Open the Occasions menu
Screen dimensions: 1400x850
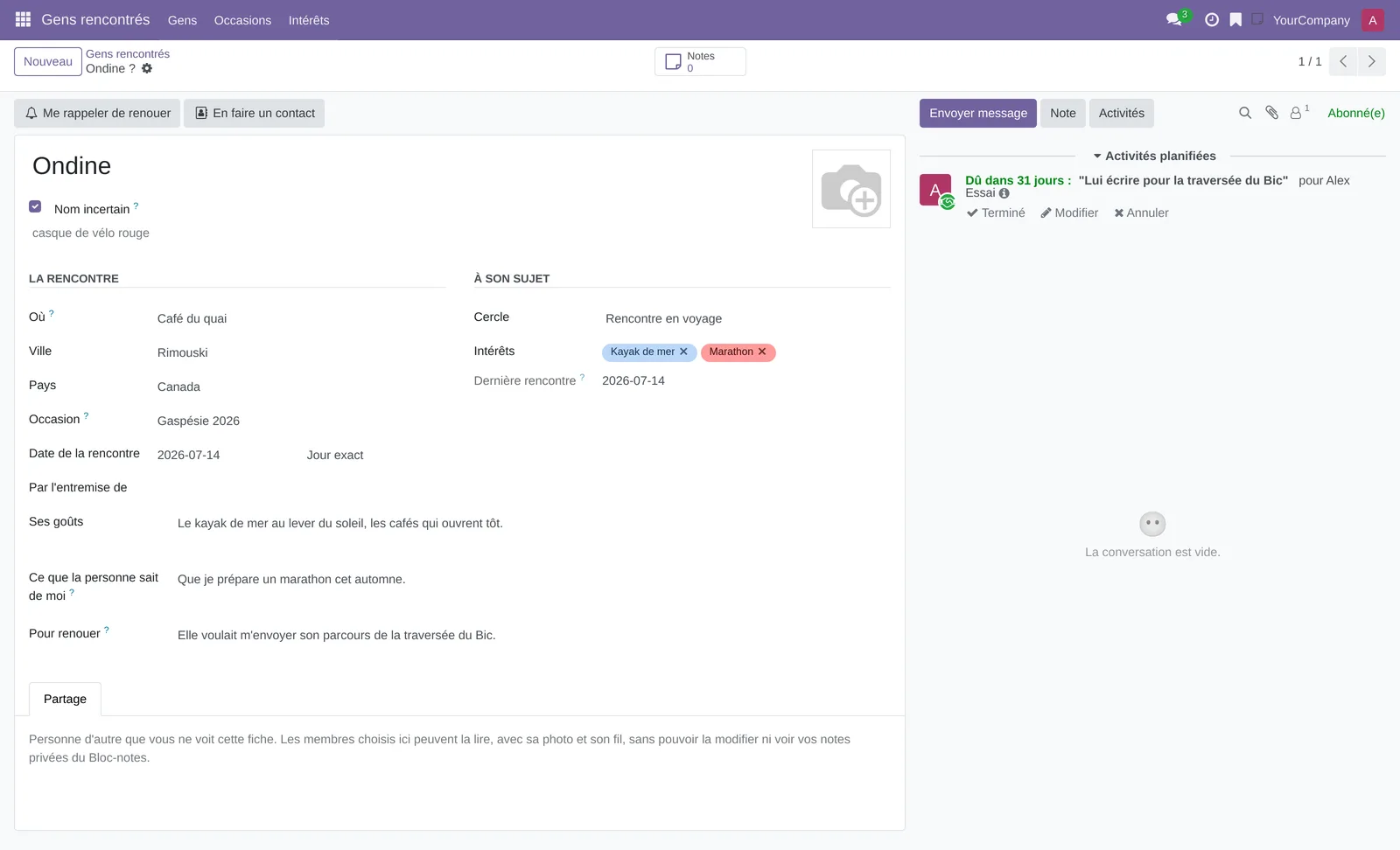click(x=242, y=20)
